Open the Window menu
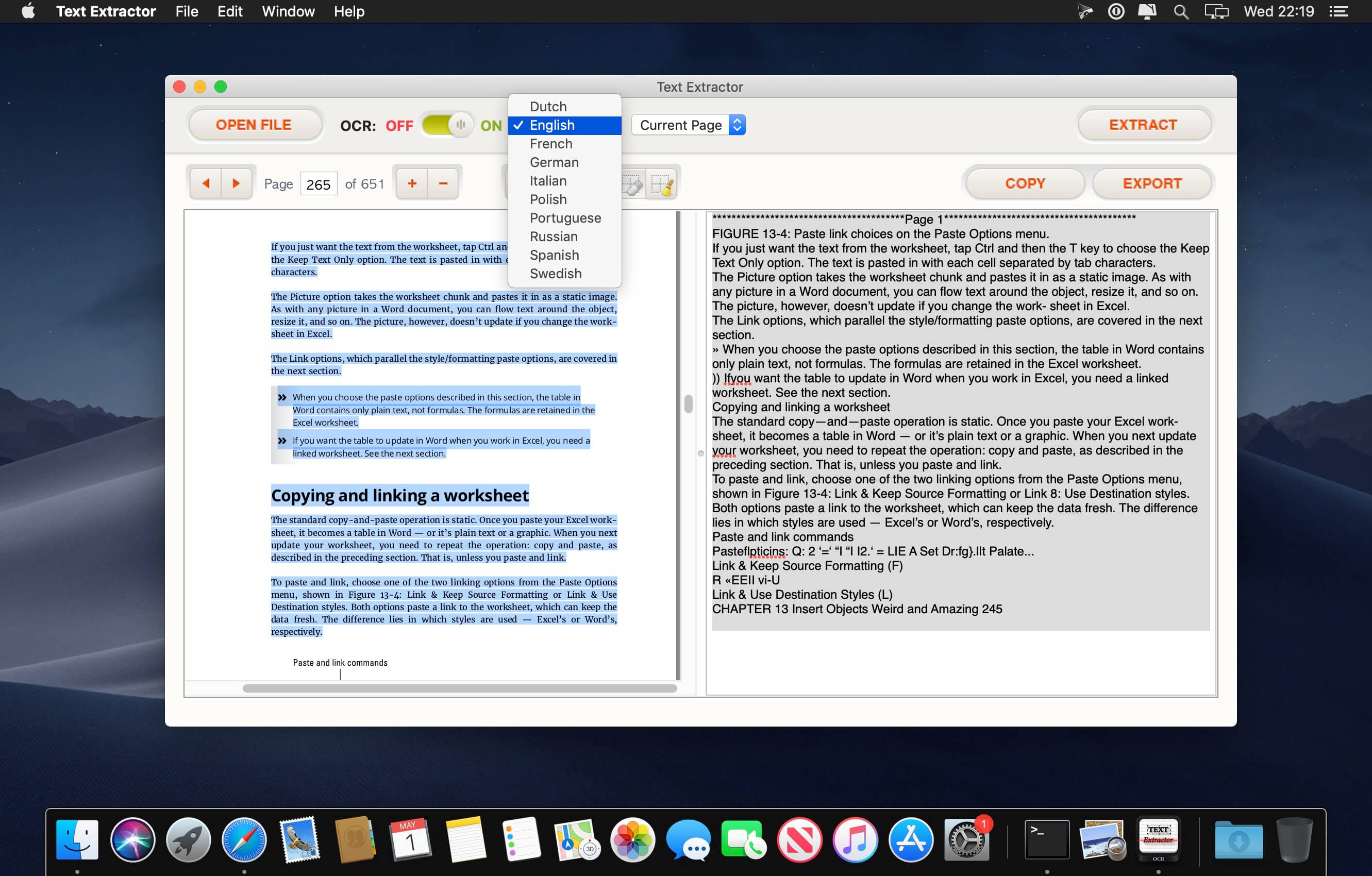 [288, 11]
